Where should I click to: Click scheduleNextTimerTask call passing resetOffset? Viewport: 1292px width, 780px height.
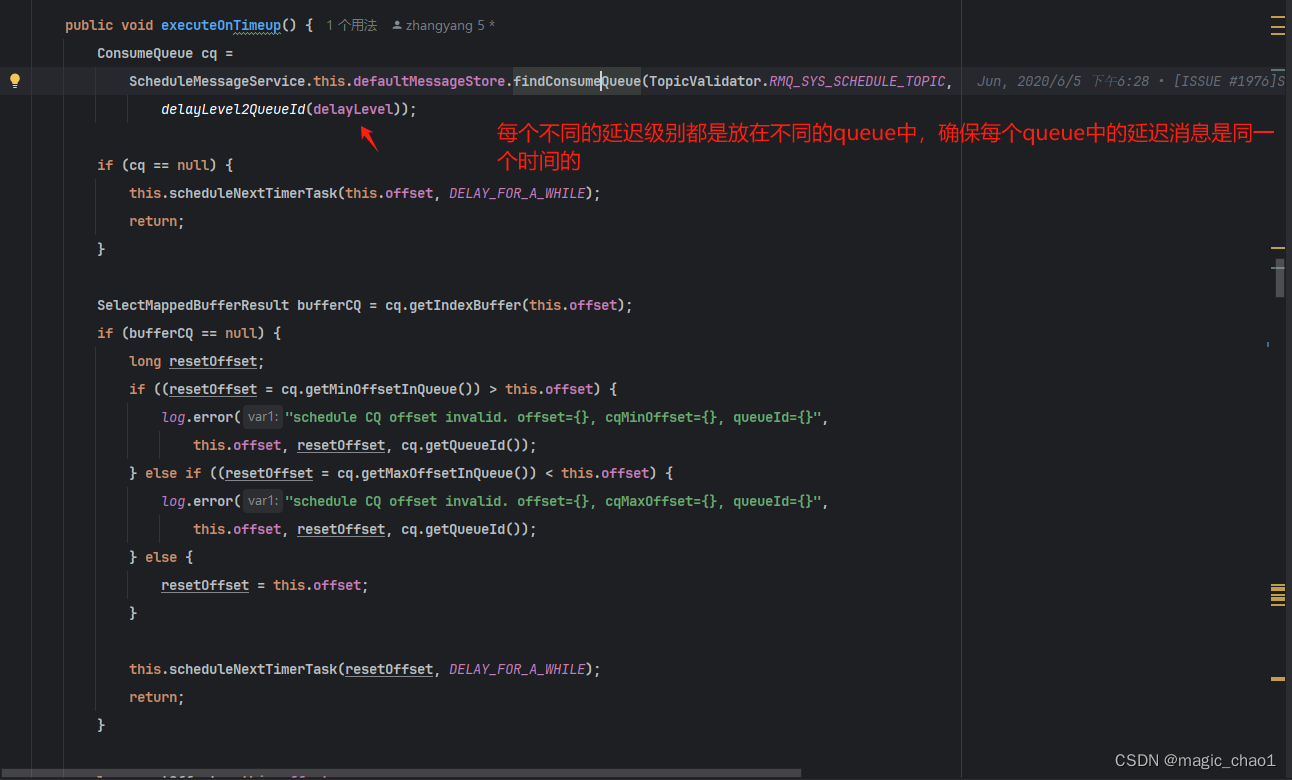tap(253, 669)
